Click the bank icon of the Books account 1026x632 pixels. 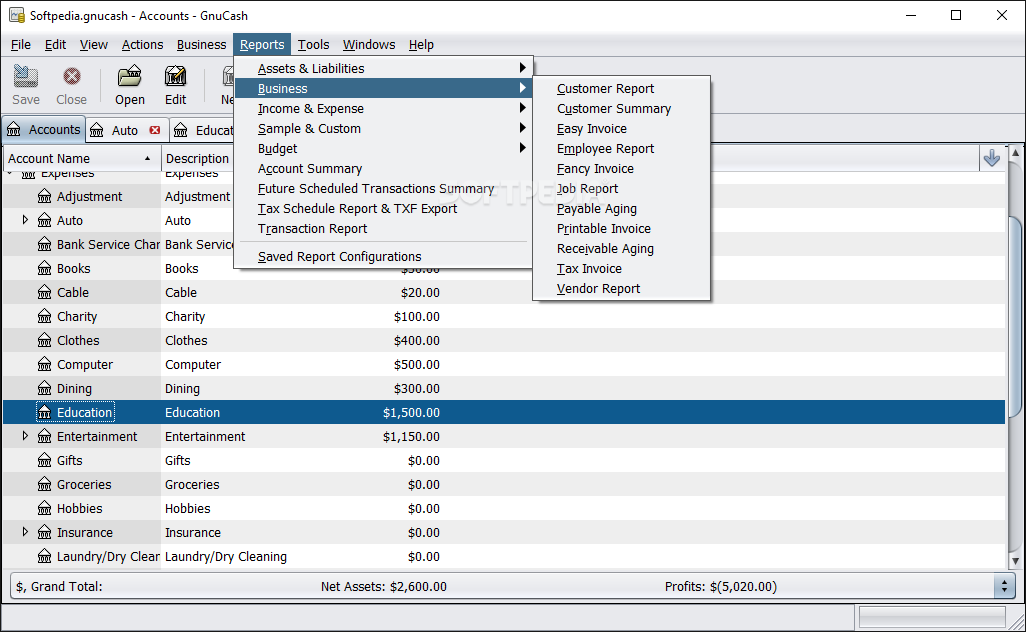pos(44,268)
